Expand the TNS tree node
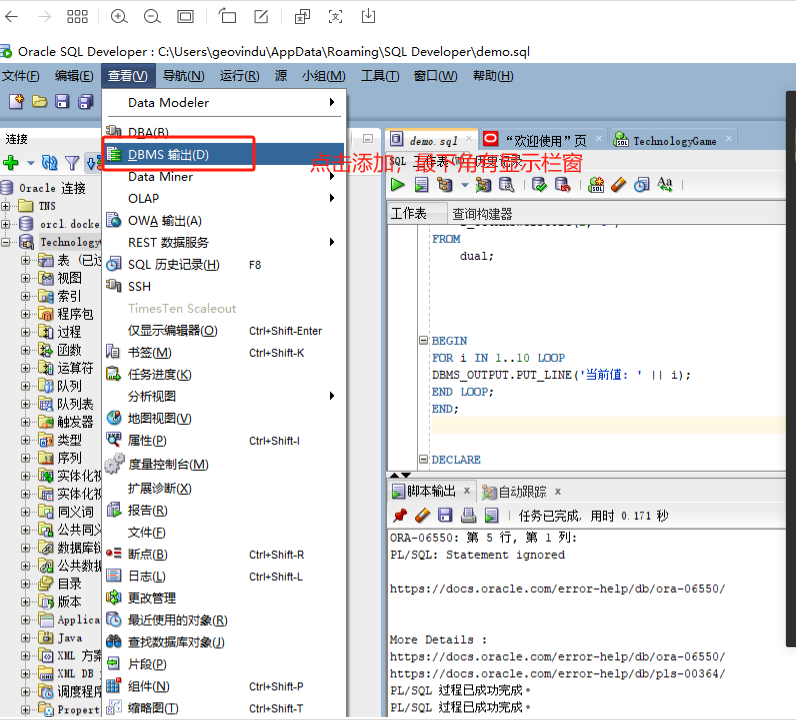 point(6,206)
